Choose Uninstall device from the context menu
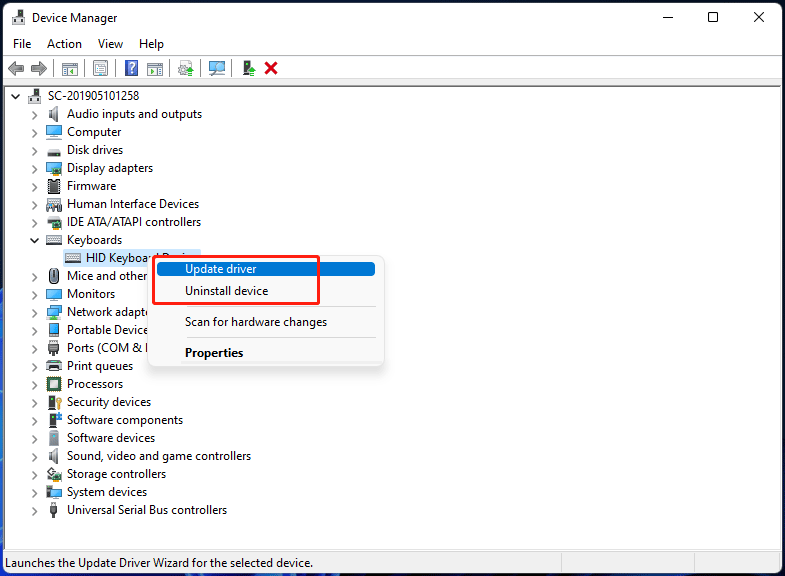 [x=226, y=291]
